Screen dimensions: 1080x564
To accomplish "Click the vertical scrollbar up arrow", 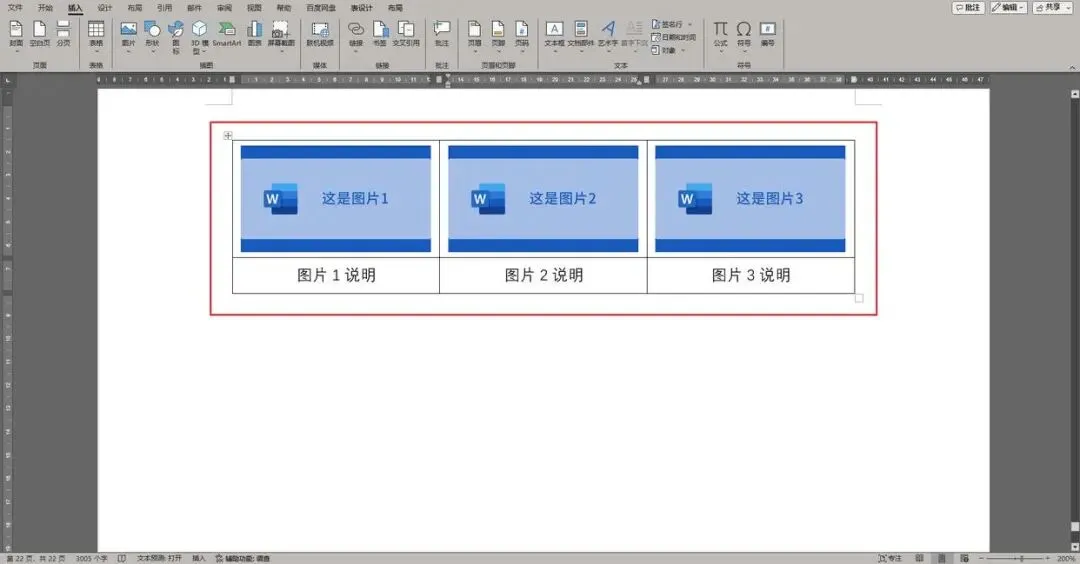I will pos(1074,94).
